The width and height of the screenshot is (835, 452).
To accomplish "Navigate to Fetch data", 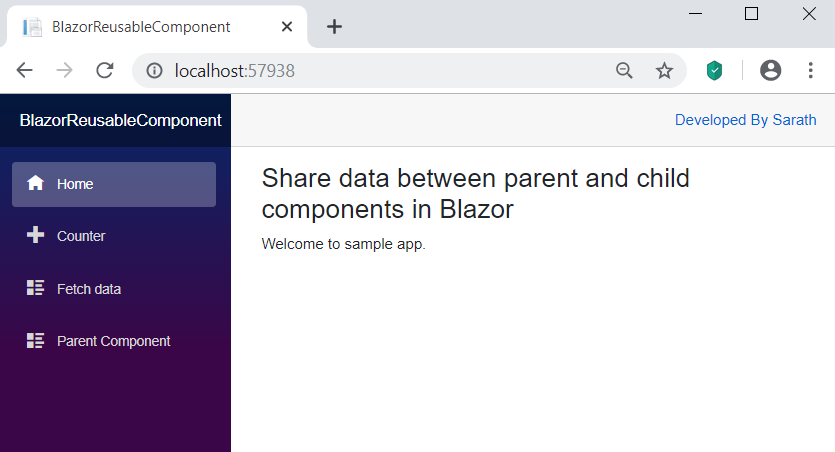I will tap(89, 289).
